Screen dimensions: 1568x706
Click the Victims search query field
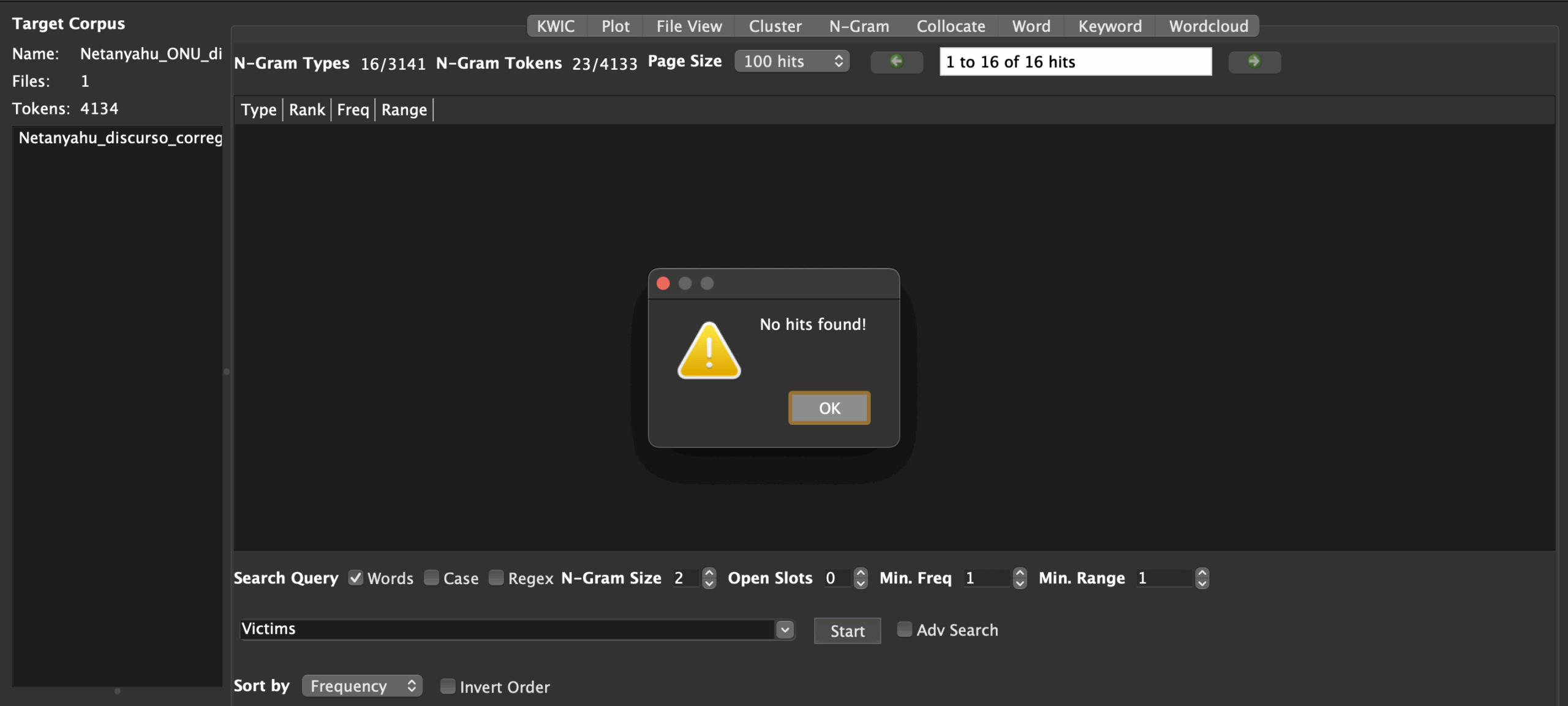pyautogui.click(x=506, y=629)
